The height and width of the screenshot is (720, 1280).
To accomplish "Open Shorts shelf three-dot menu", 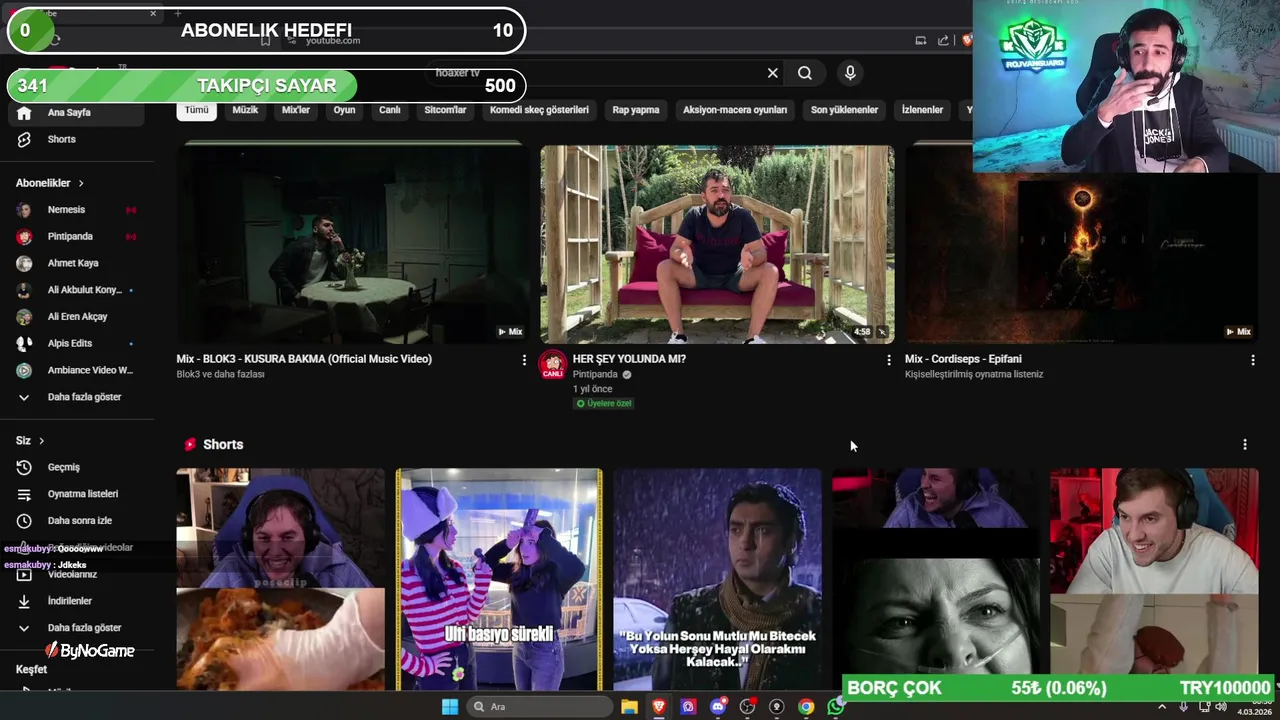I will click(x=1244, y=444).
